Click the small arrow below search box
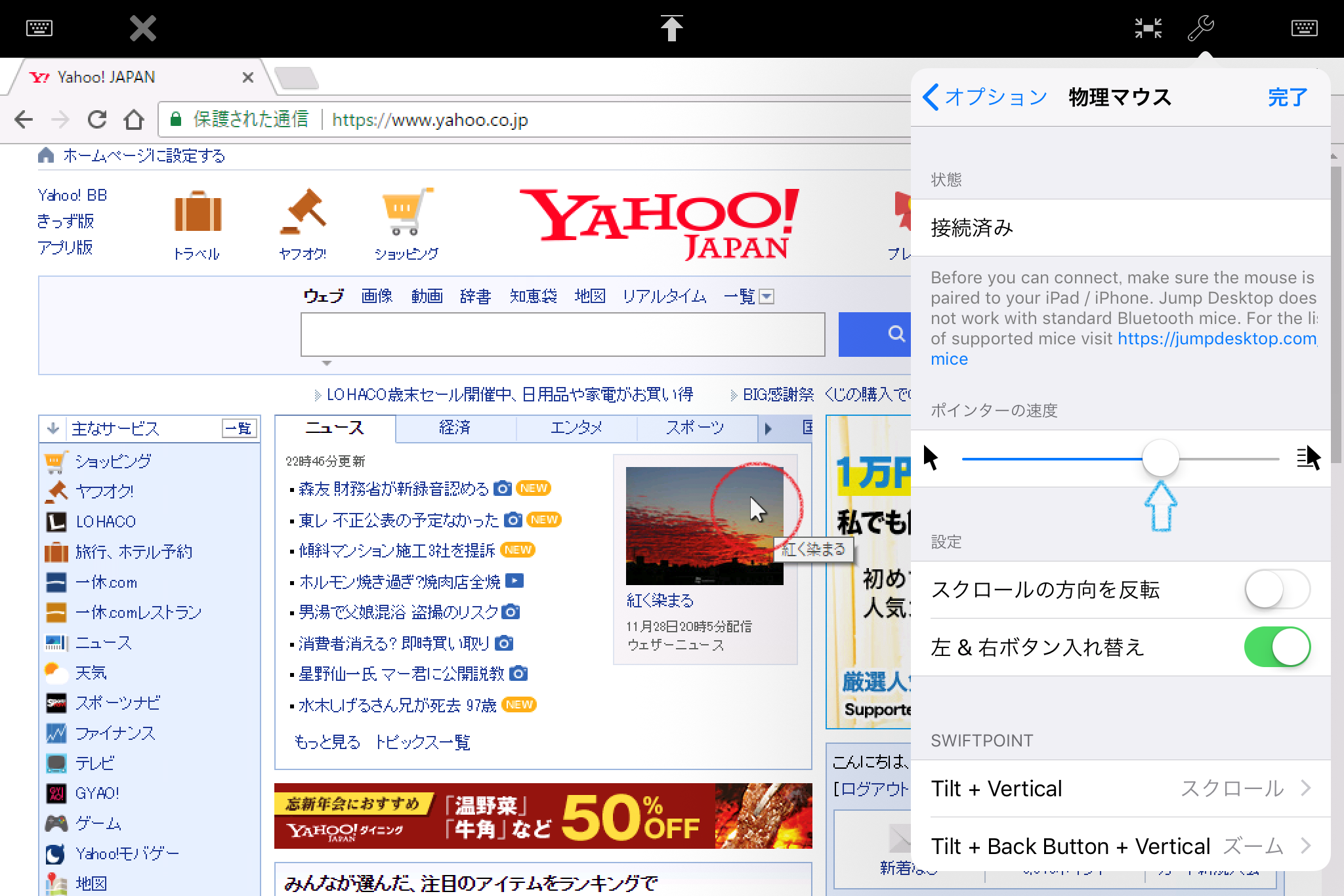 [327, 363]
